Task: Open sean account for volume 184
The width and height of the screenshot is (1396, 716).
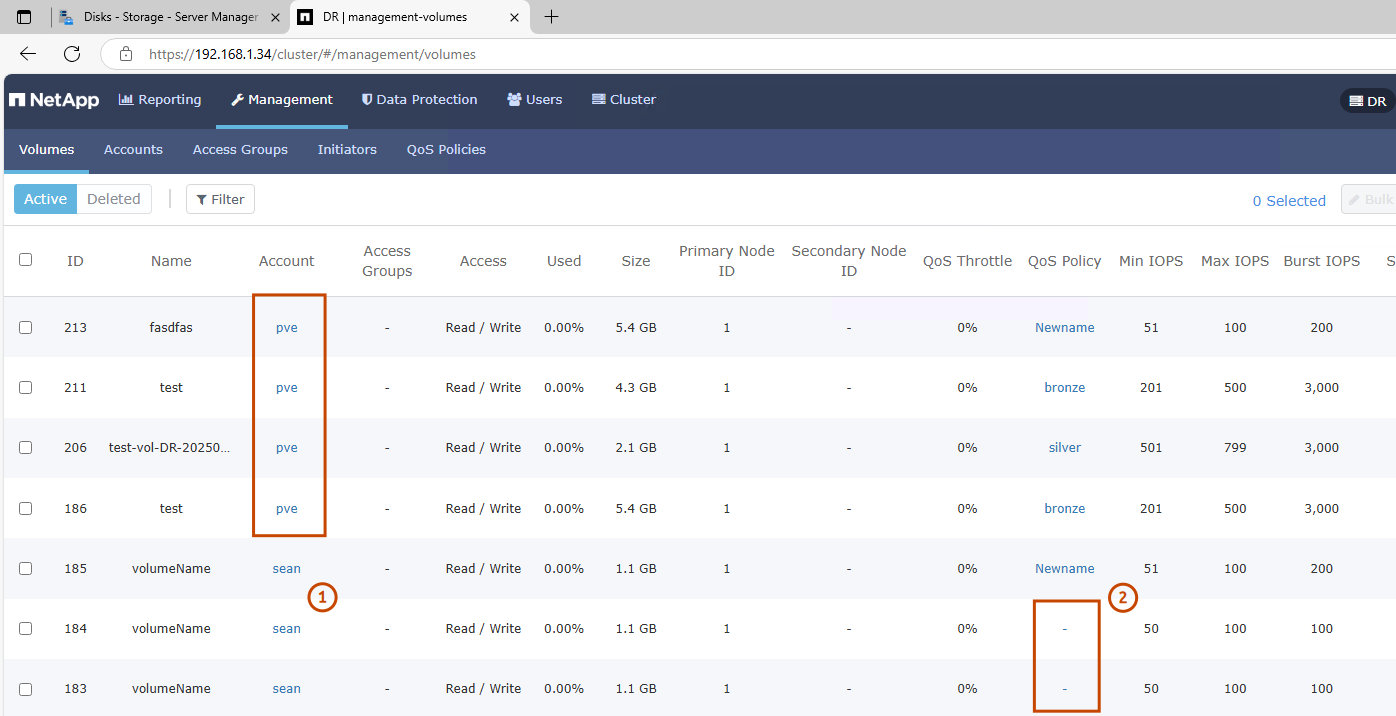Action: (x=287, y=628)
